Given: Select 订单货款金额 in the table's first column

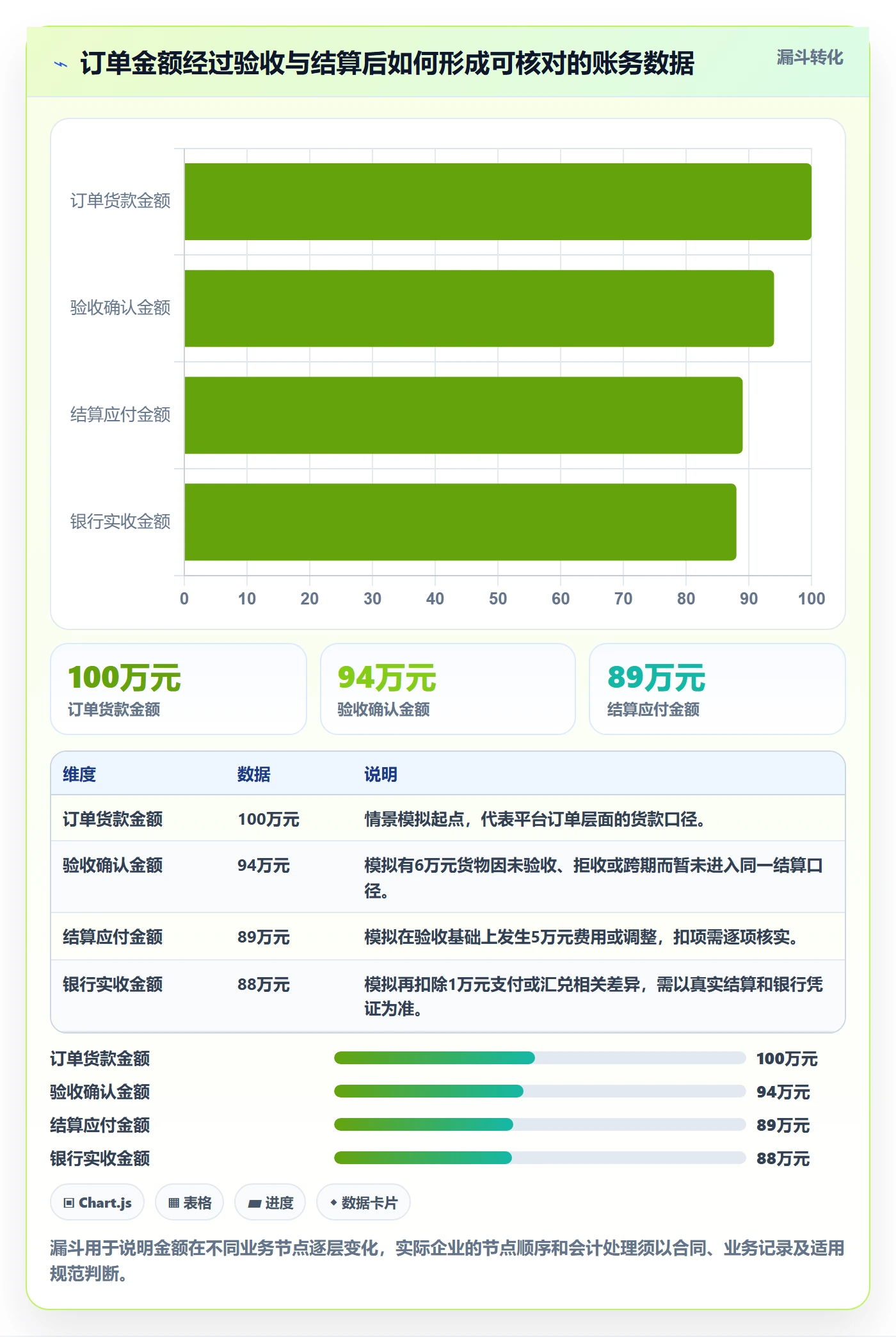Looking at the screenshot, I should (113, 819).
